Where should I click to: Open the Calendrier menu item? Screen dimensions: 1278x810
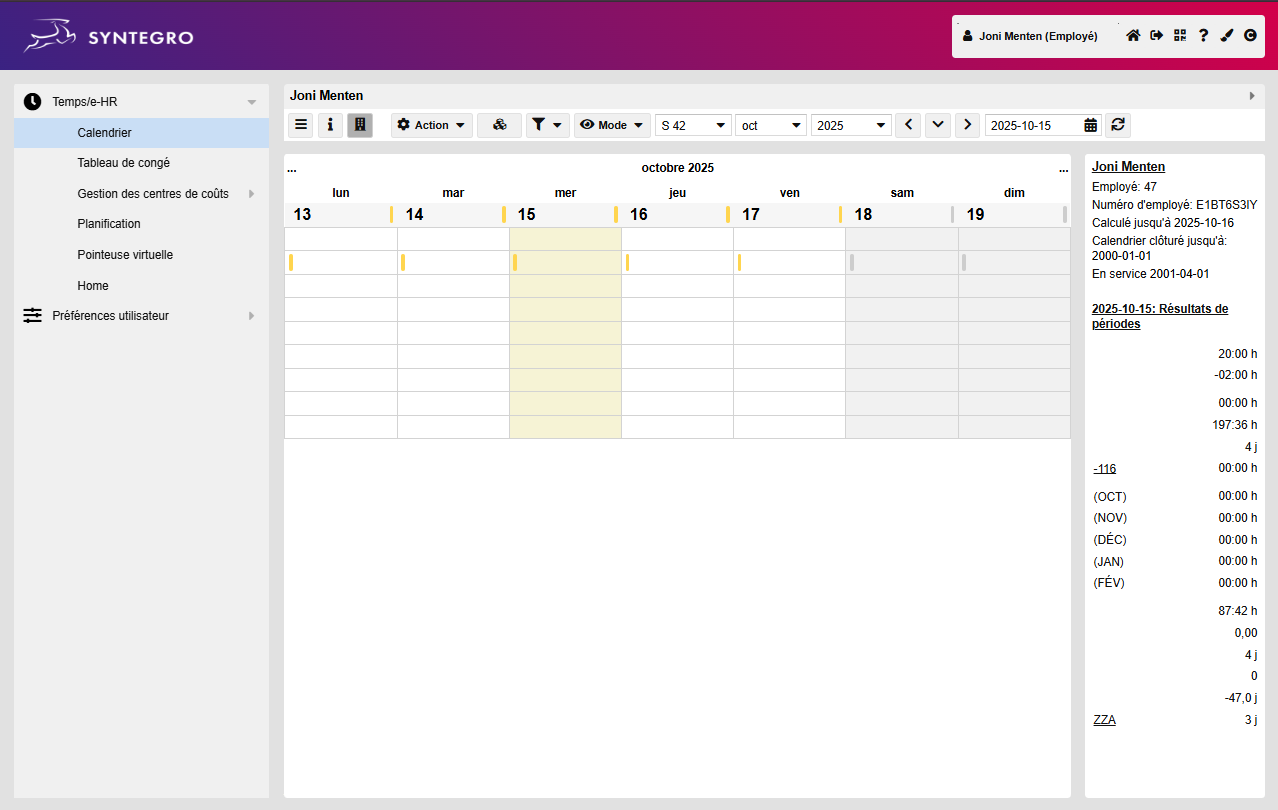(106, 132)
